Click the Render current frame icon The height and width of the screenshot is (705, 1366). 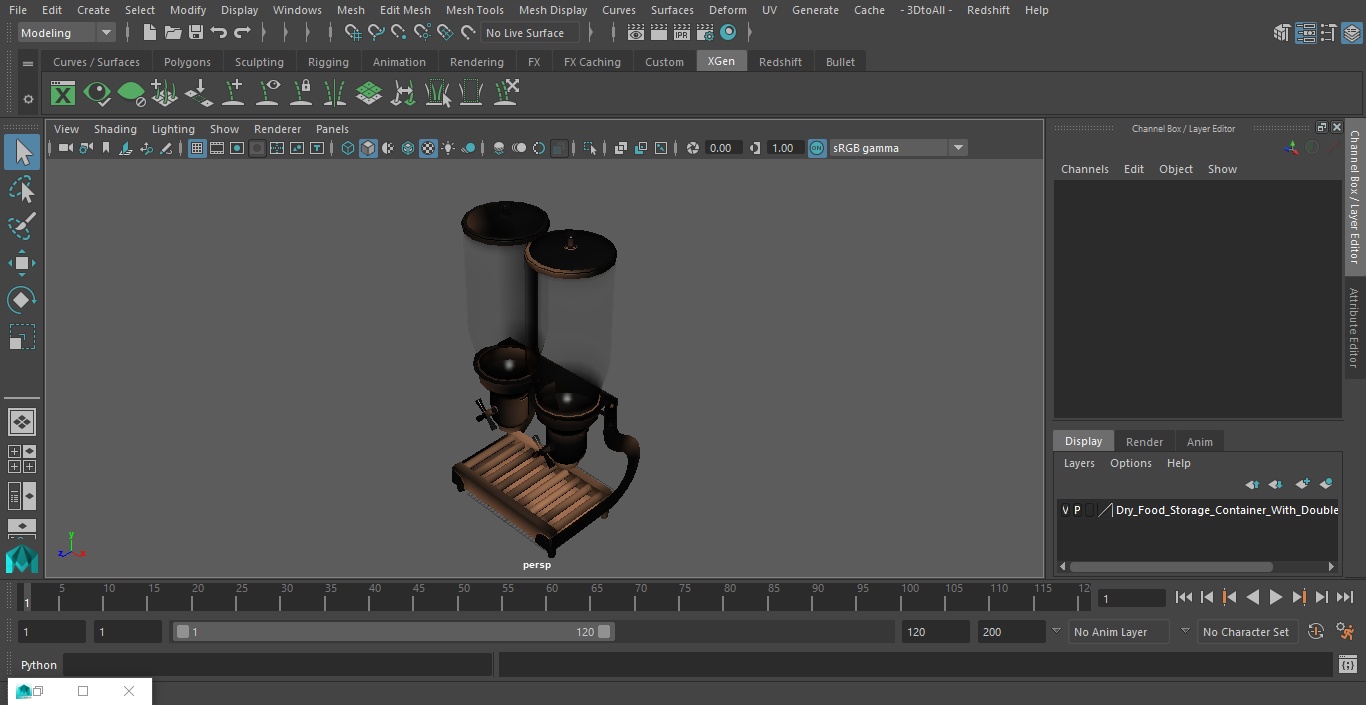(659, 33)
